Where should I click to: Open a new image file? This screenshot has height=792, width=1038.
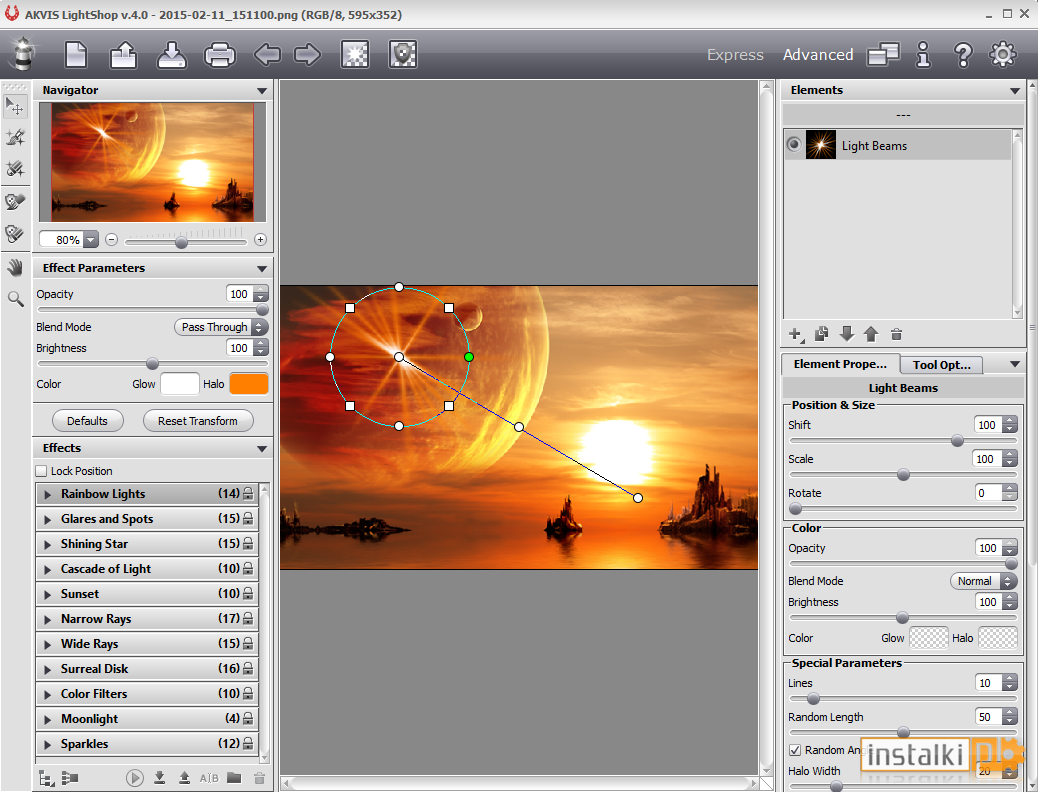point(76,54)
